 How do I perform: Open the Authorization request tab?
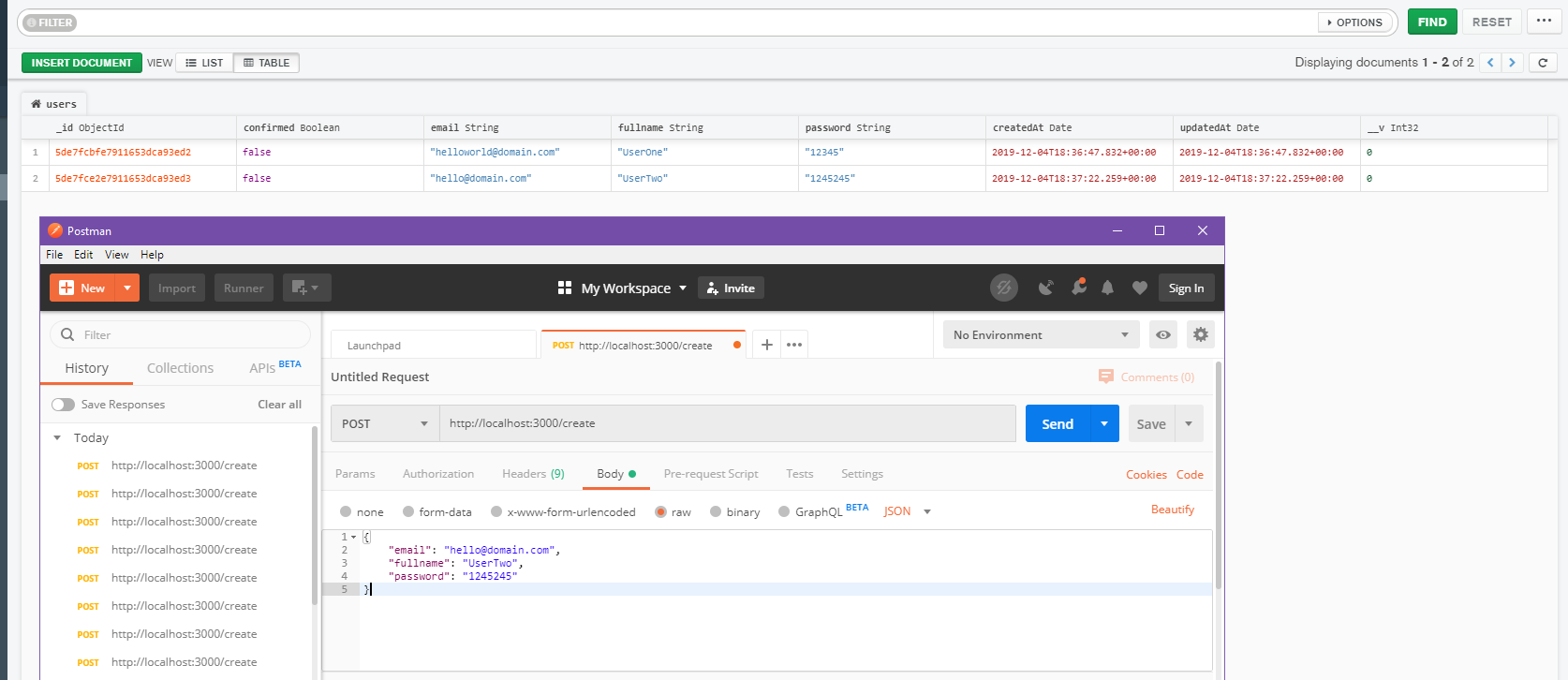pyautogui.click(x=438, y=474)
